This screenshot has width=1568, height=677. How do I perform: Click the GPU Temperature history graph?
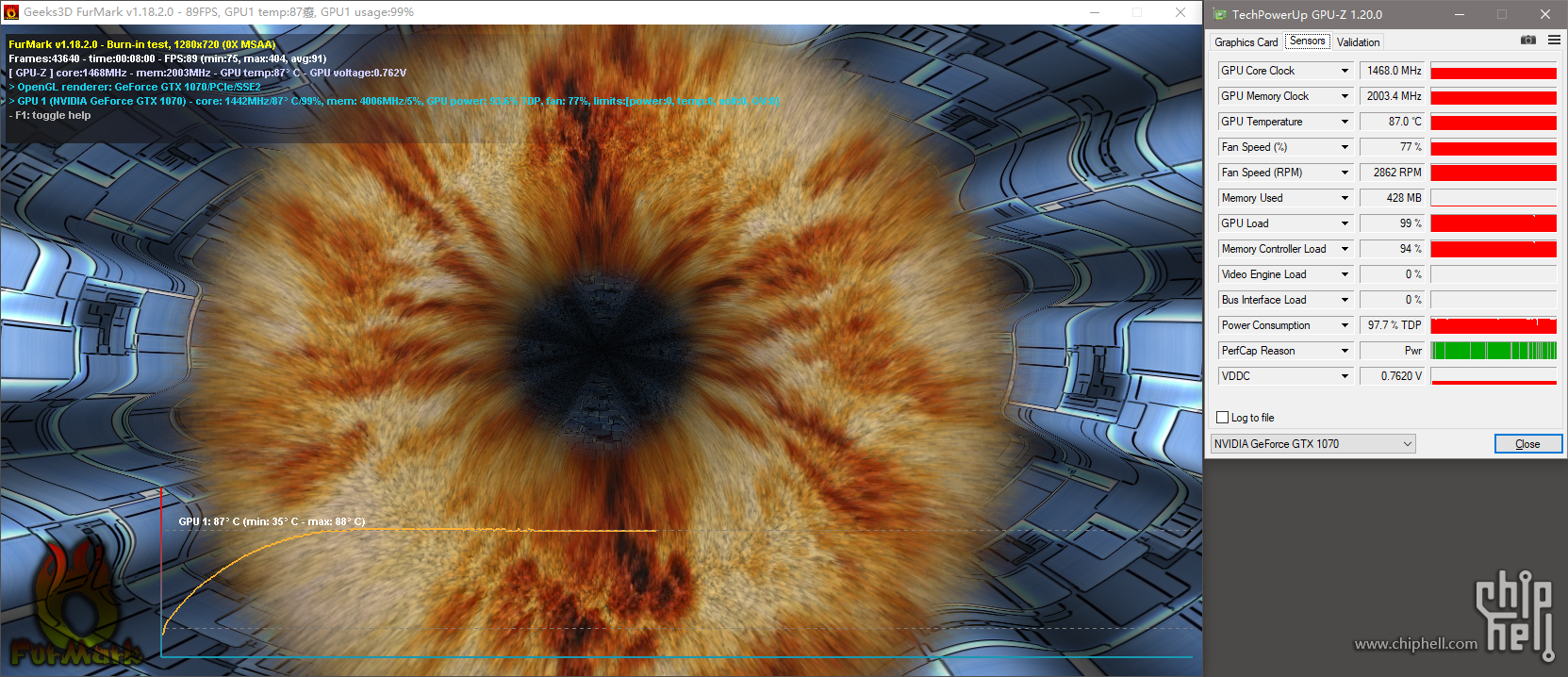(x=1494, y=122)
